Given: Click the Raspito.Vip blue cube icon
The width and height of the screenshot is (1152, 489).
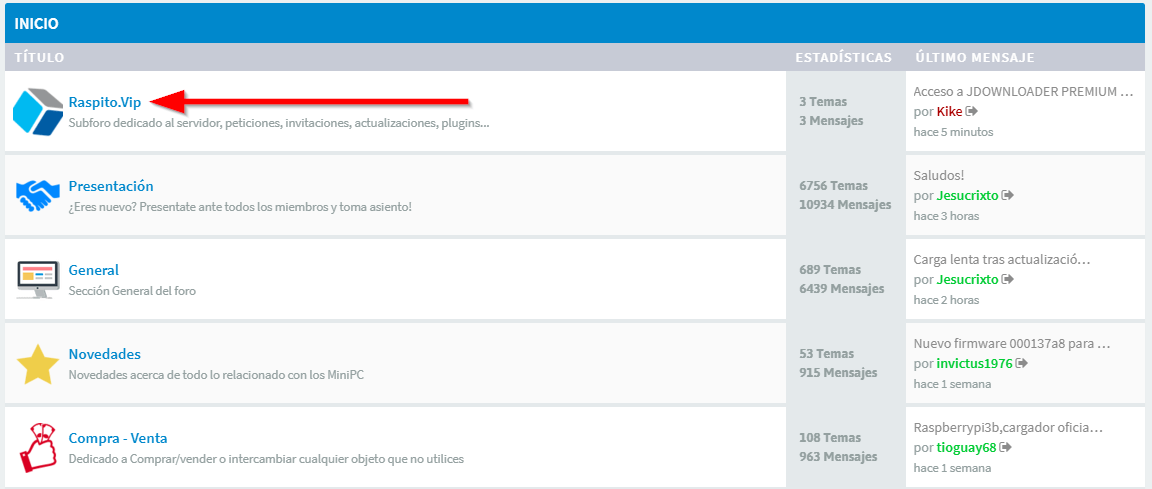Looking at the screenshot, I should [x=38, y=111].
